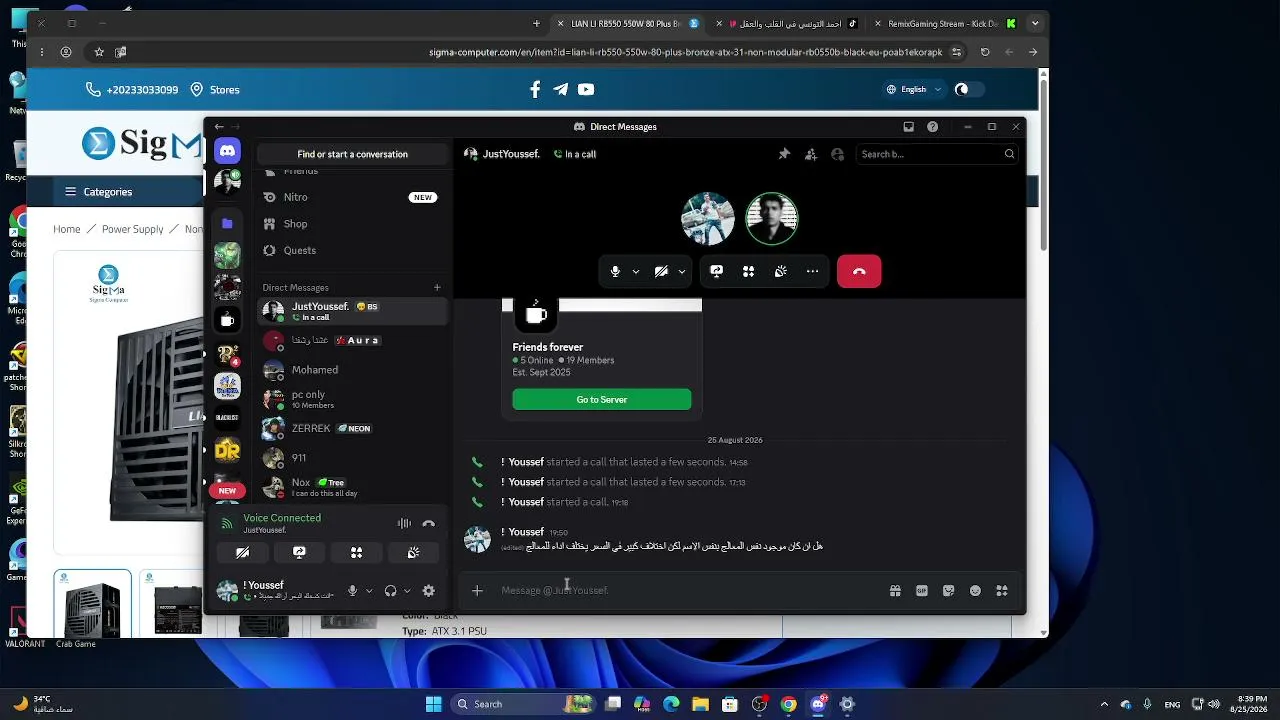Click Go to Server button

[601, 400]
